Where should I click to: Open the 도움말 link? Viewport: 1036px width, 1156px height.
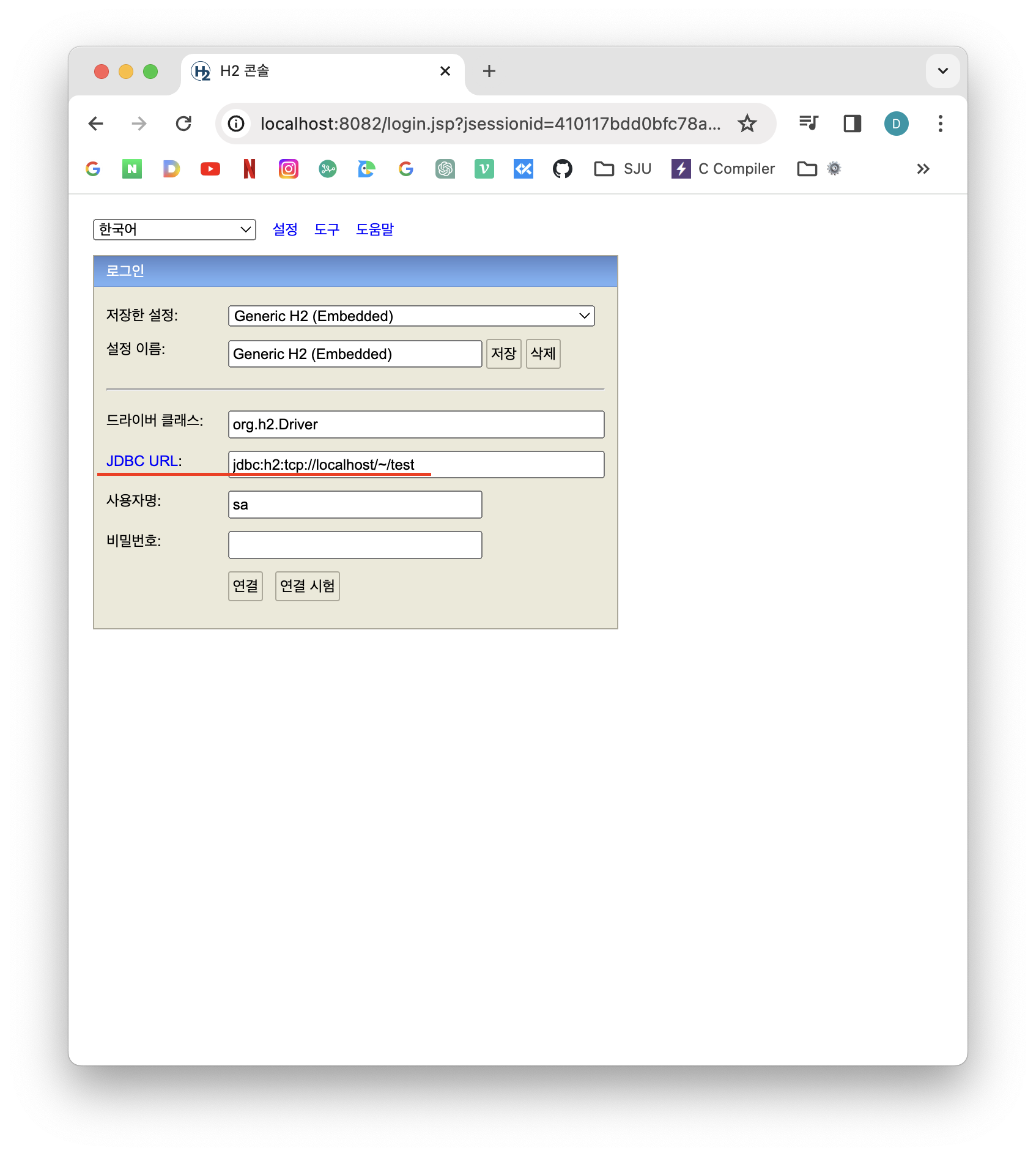375,229
